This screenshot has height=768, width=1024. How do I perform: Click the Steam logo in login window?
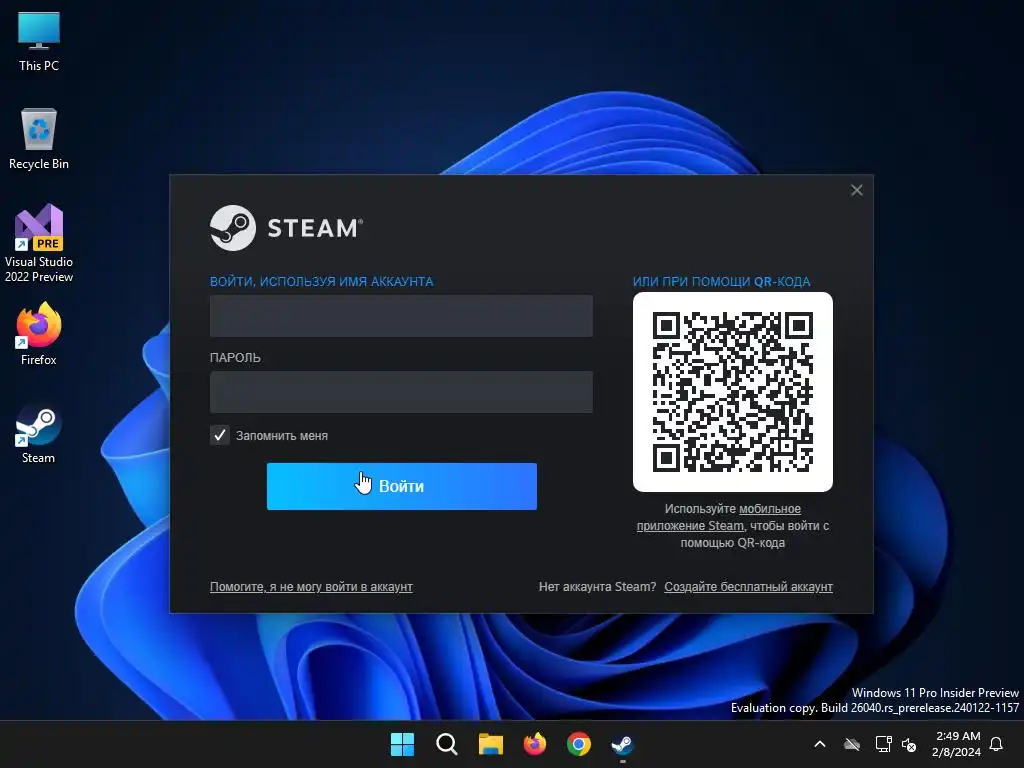tap(286, 228)
